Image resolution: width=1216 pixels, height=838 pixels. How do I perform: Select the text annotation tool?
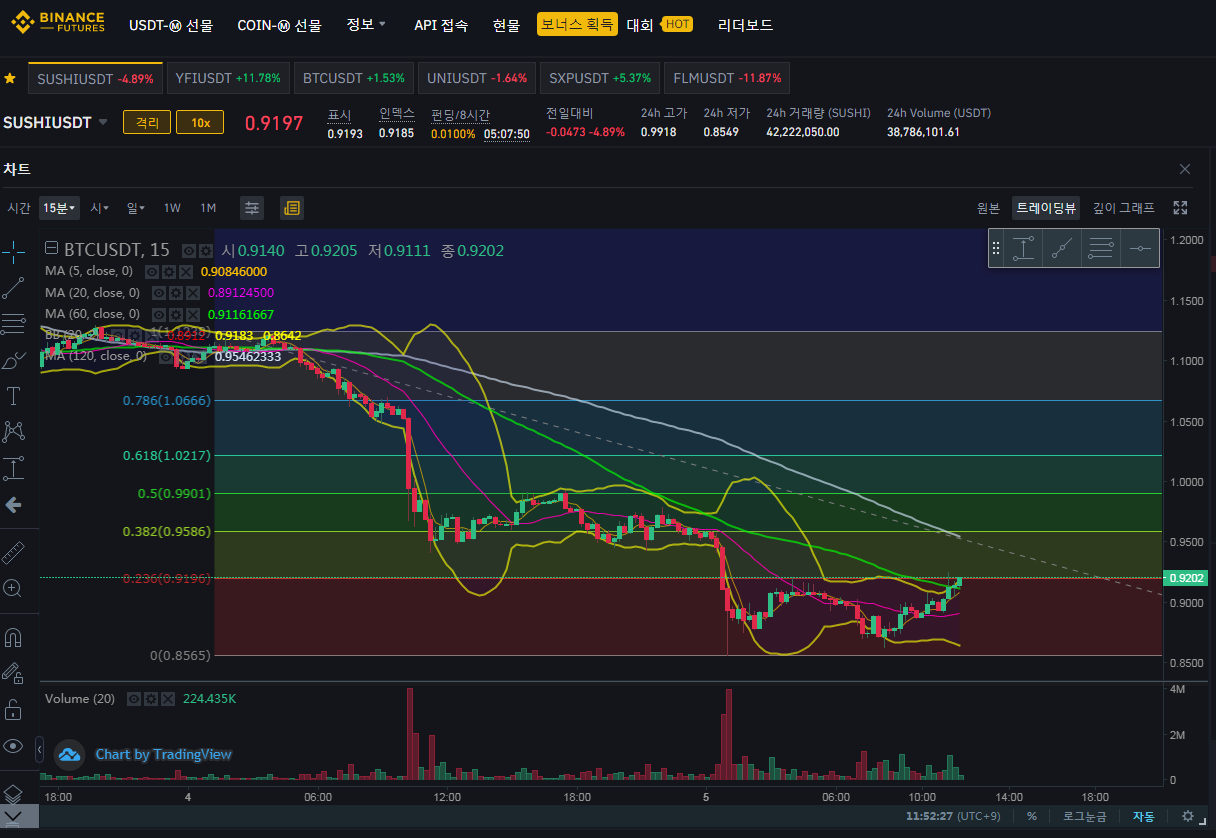point(13,396)
